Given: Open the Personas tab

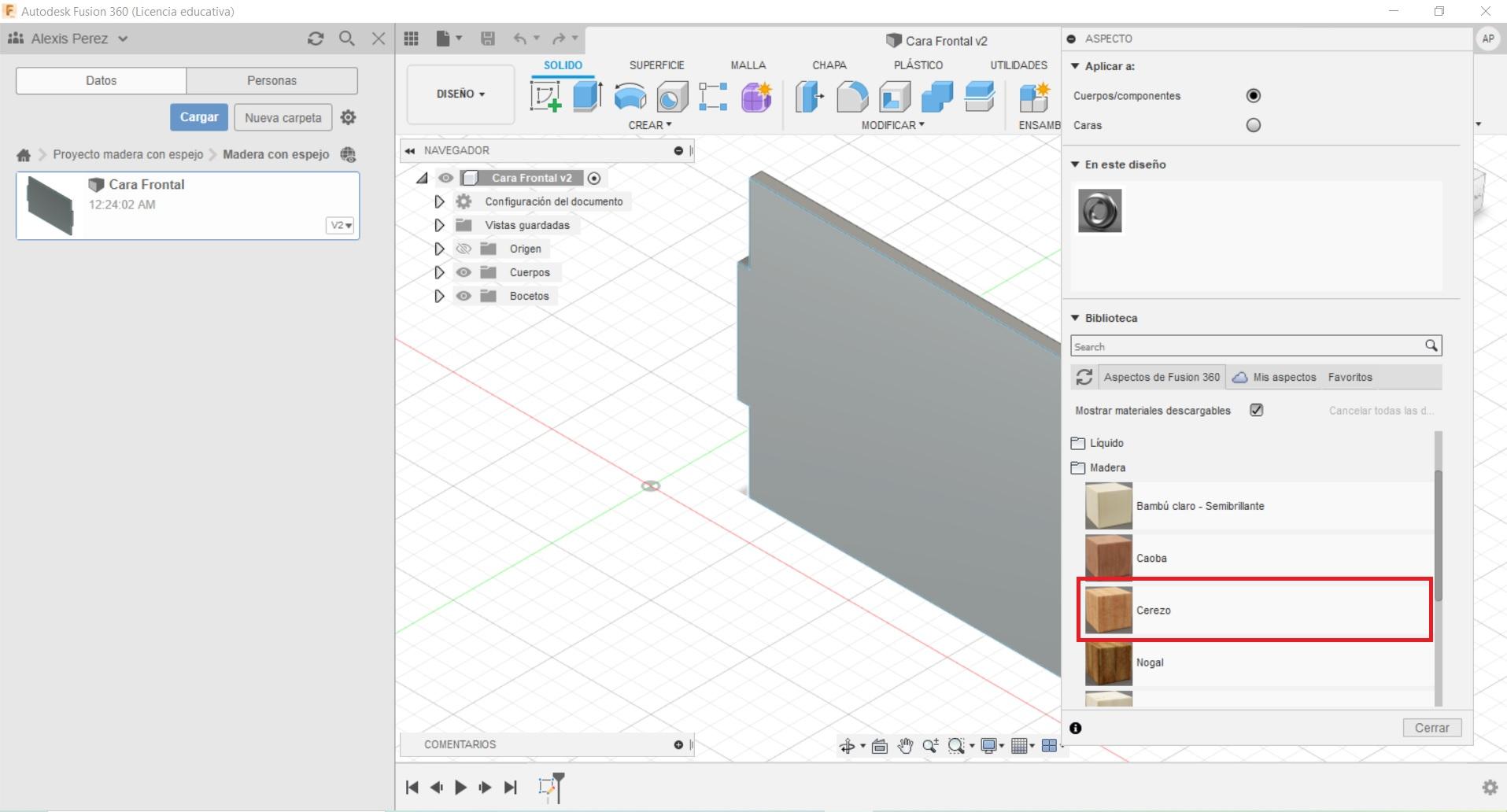Looking at the screenshot, I should tap(271, 80).
